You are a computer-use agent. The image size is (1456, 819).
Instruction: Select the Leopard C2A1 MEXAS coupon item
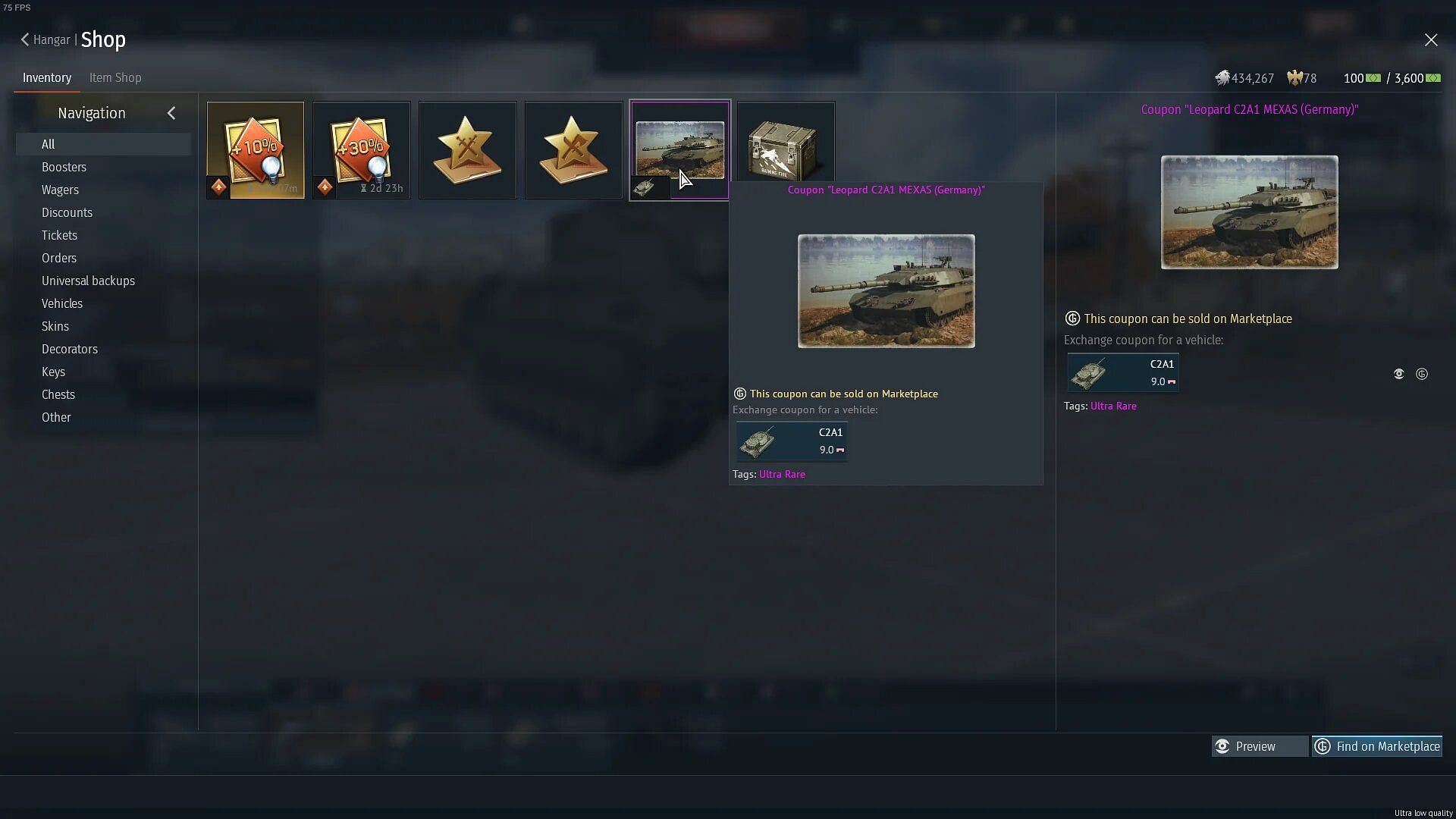[x=680, y=150]
